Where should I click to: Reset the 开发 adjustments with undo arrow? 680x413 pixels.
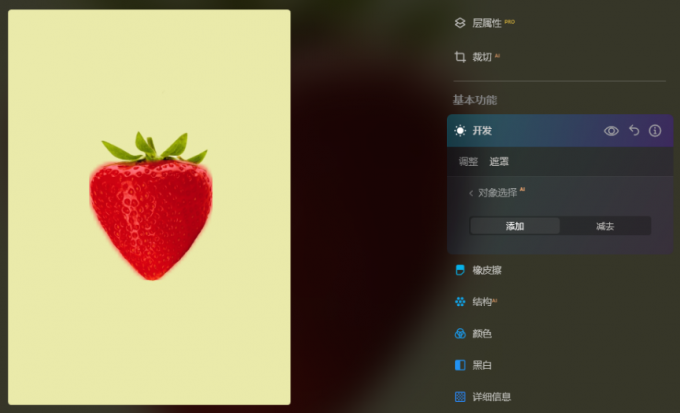click(x=634, y=130)
